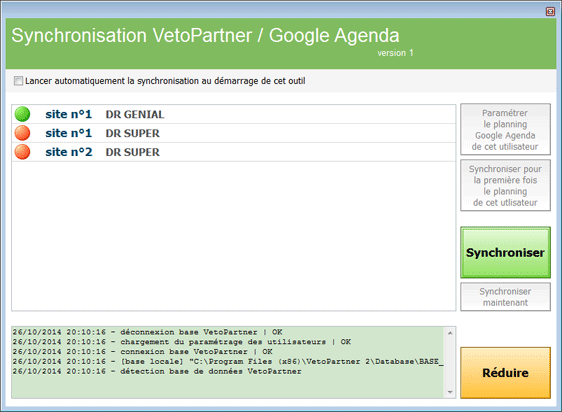The height and width of the screenshot is (412, 562).
Task: Click the version 1 label in header
Action: 395,53
